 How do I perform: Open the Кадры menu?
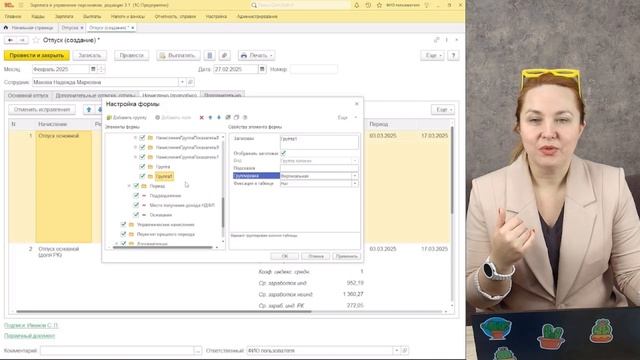[x=38, y=17]
